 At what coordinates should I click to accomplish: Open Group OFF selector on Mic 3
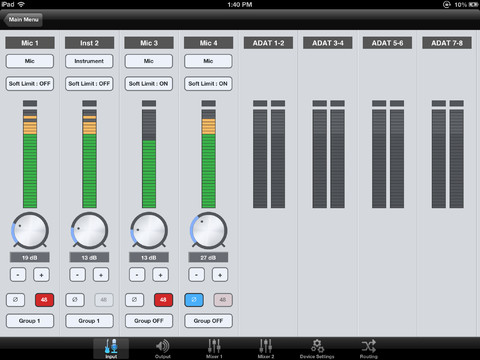(149, 321)
